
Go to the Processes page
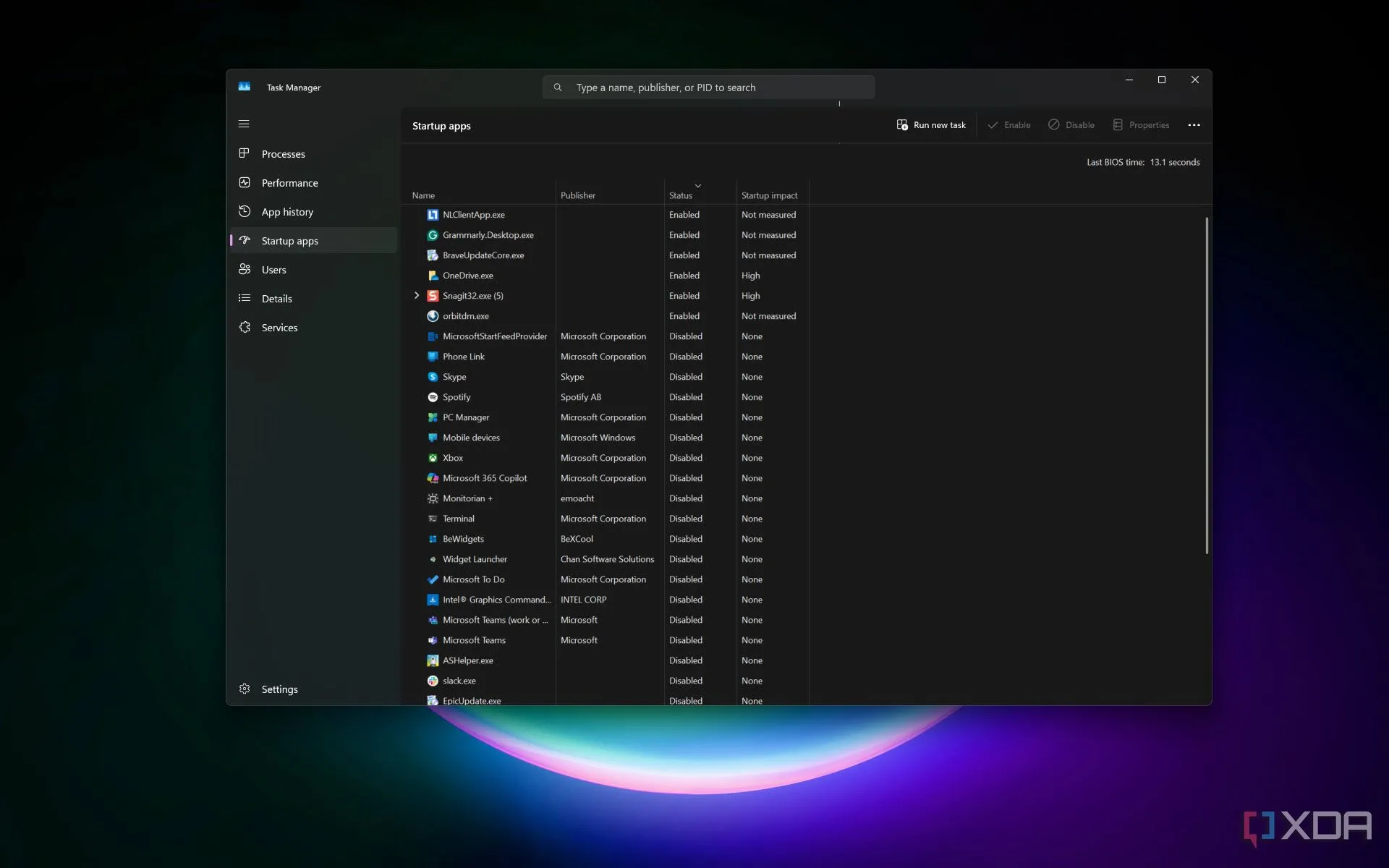pos(314,153)
